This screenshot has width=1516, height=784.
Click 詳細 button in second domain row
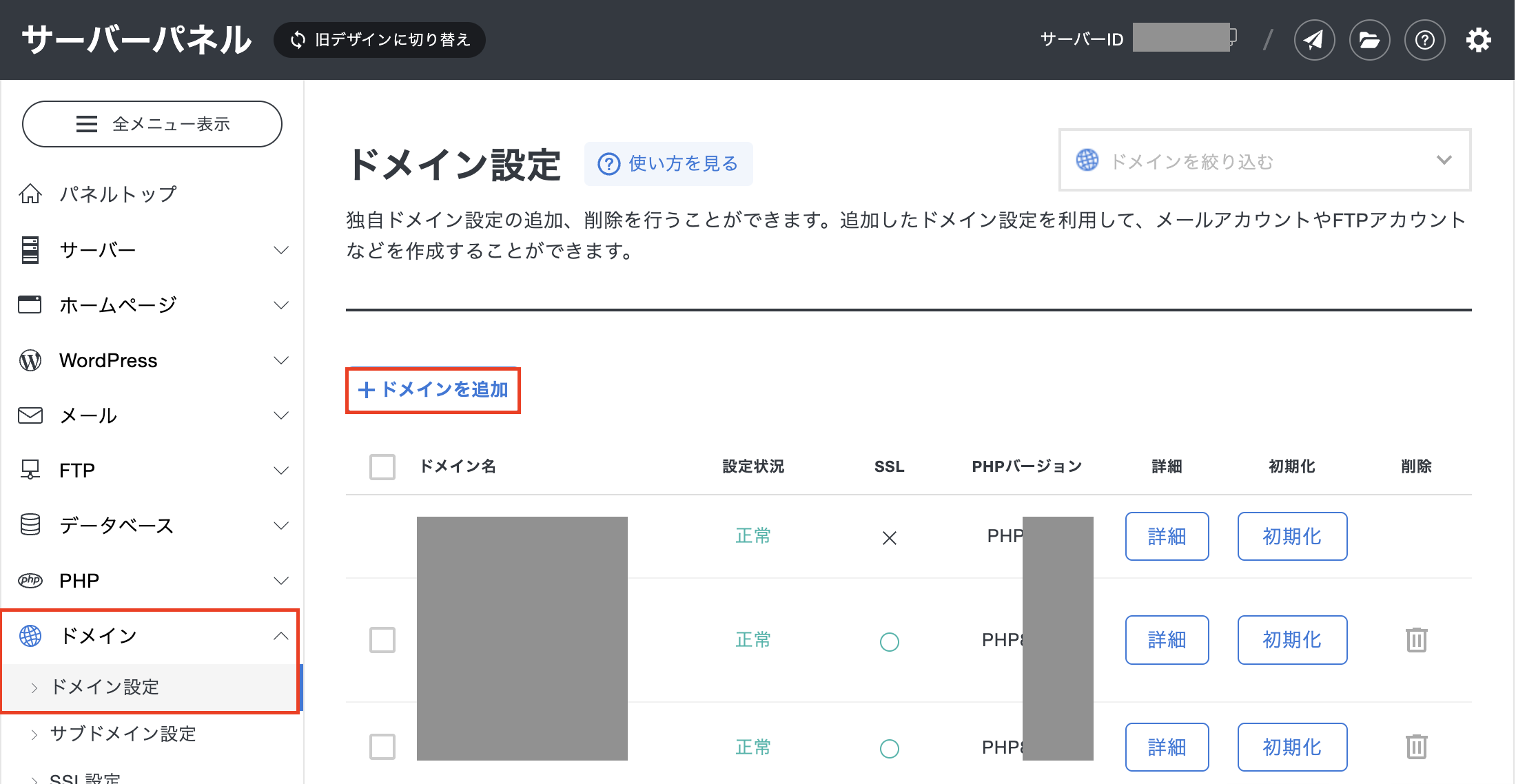tap(1167, 640)
